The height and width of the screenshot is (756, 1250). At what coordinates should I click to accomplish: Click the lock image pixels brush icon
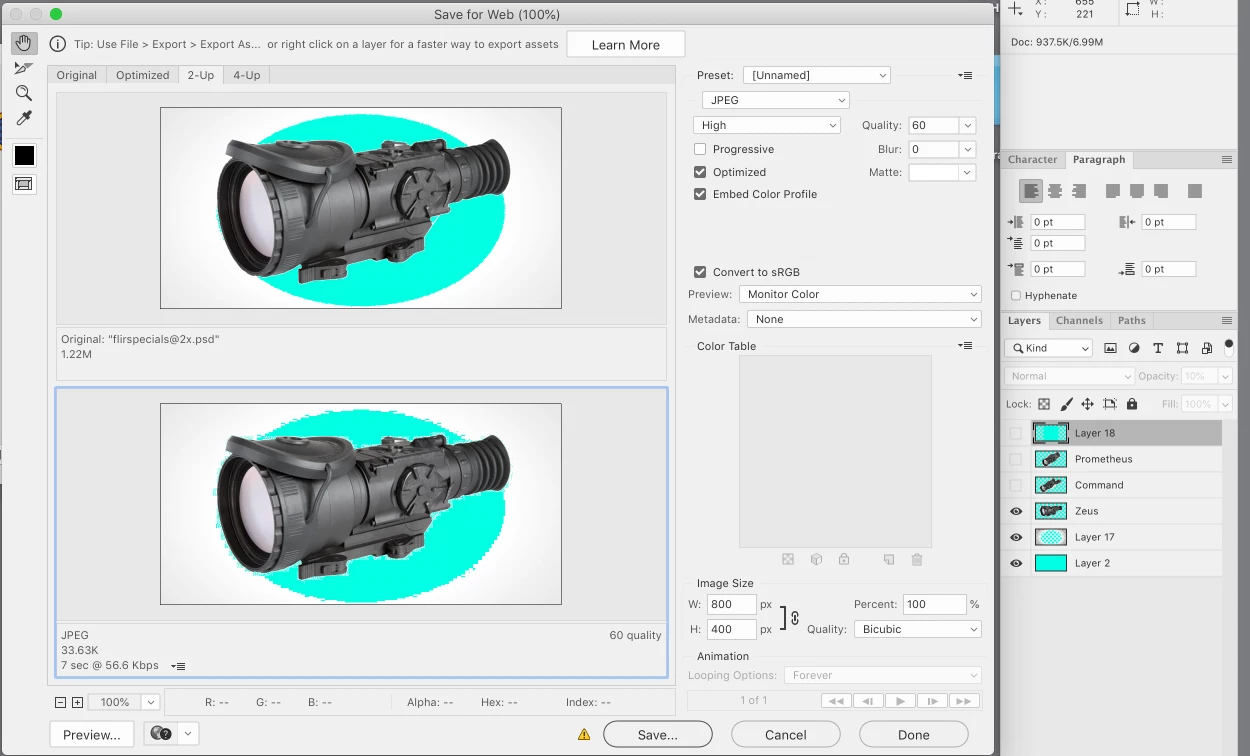[1066, 404]
